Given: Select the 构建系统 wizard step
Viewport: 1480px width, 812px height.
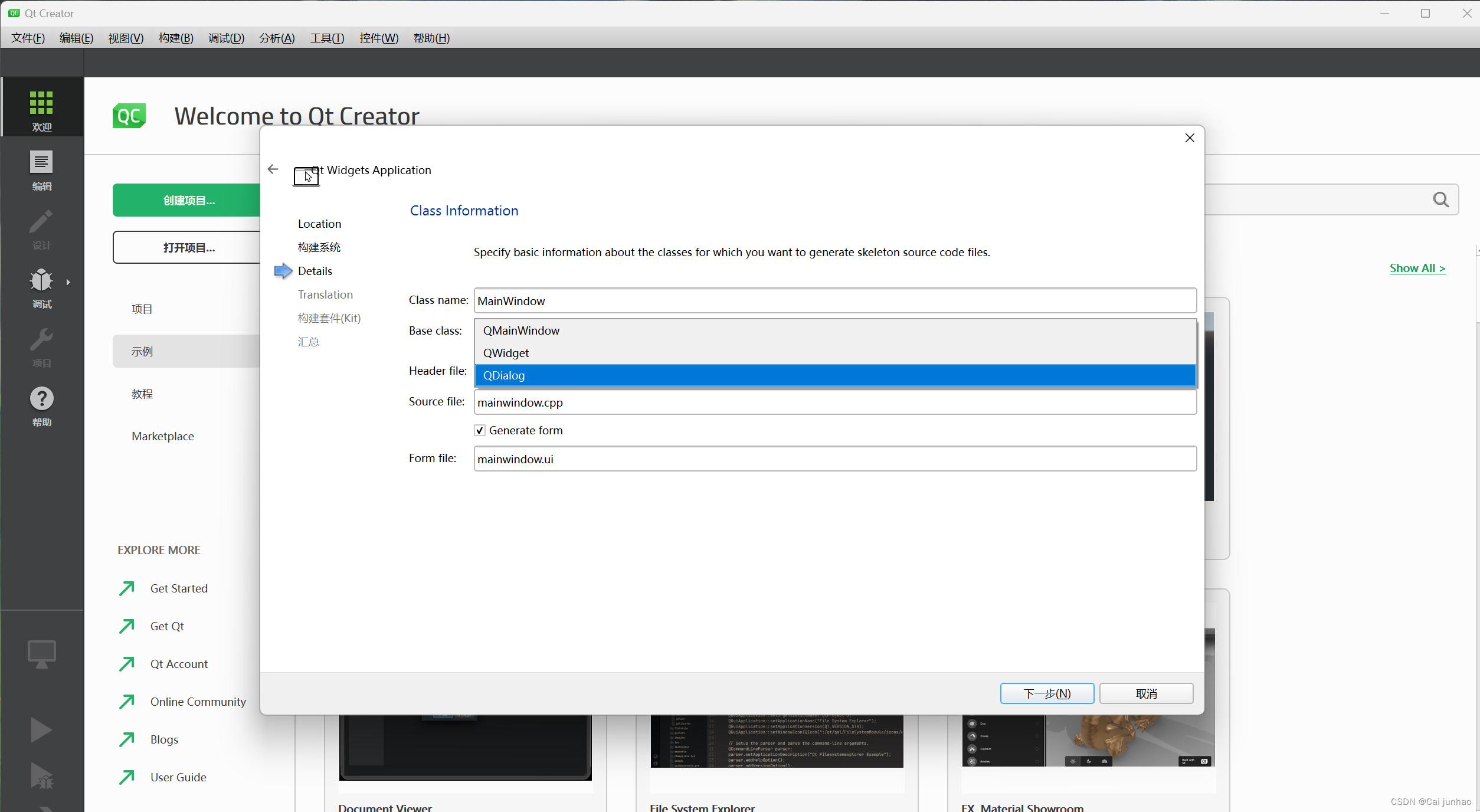Looking at the screenshot, I should [319, 247].
